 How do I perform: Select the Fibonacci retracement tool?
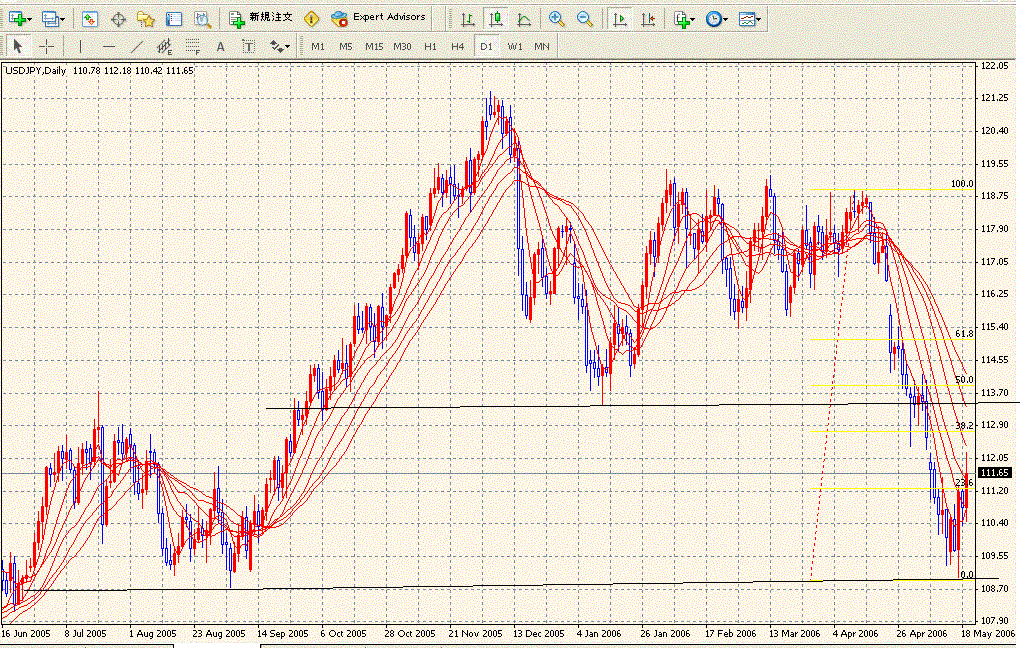pos(193,46)
